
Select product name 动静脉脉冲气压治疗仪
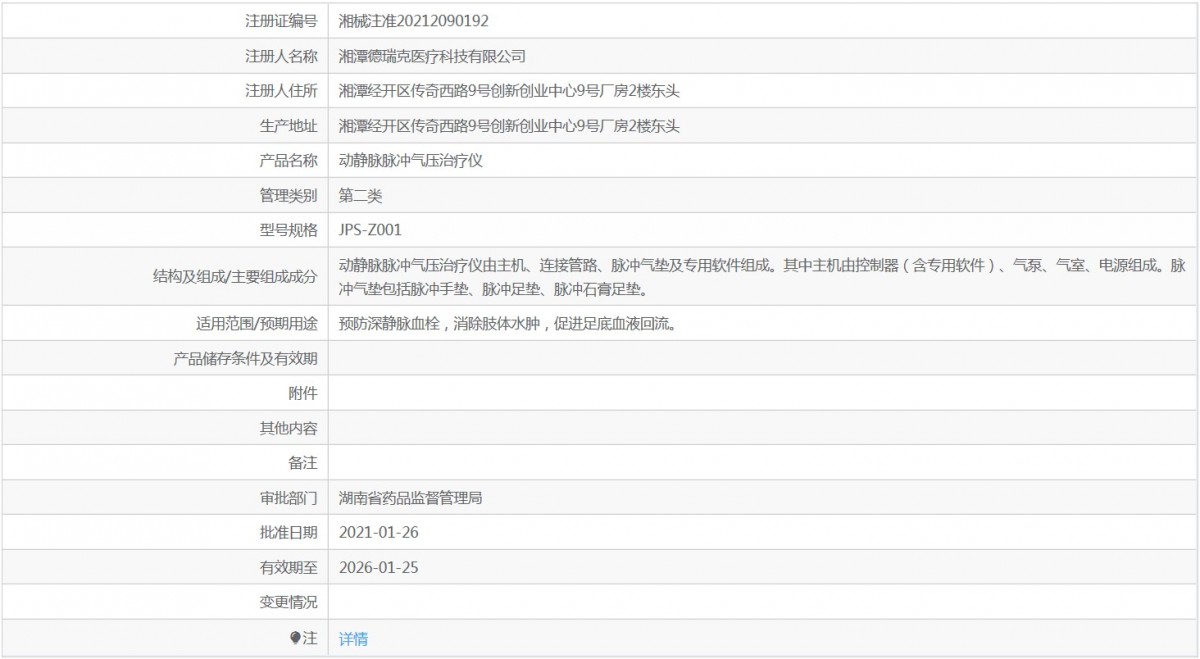click(x=411, y=160)
